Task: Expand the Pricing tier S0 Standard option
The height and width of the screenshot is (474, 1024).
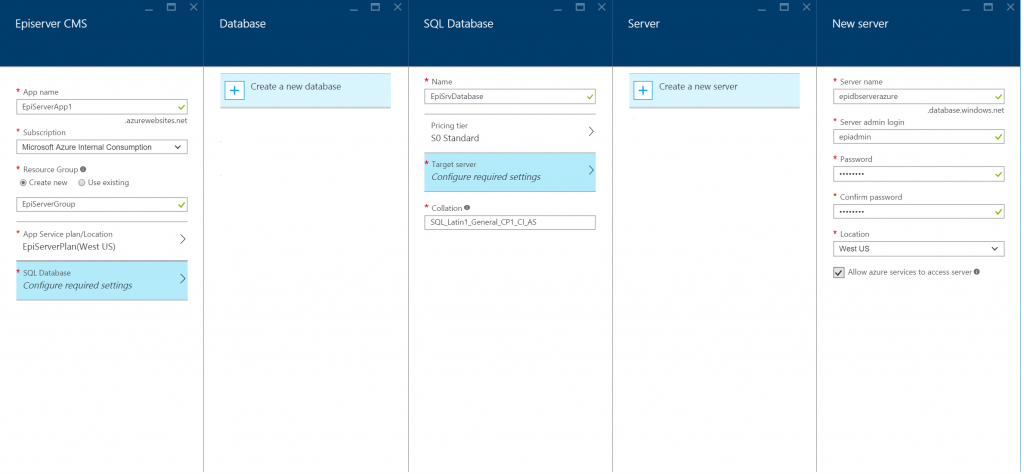Action: click(x=510, y=132)
